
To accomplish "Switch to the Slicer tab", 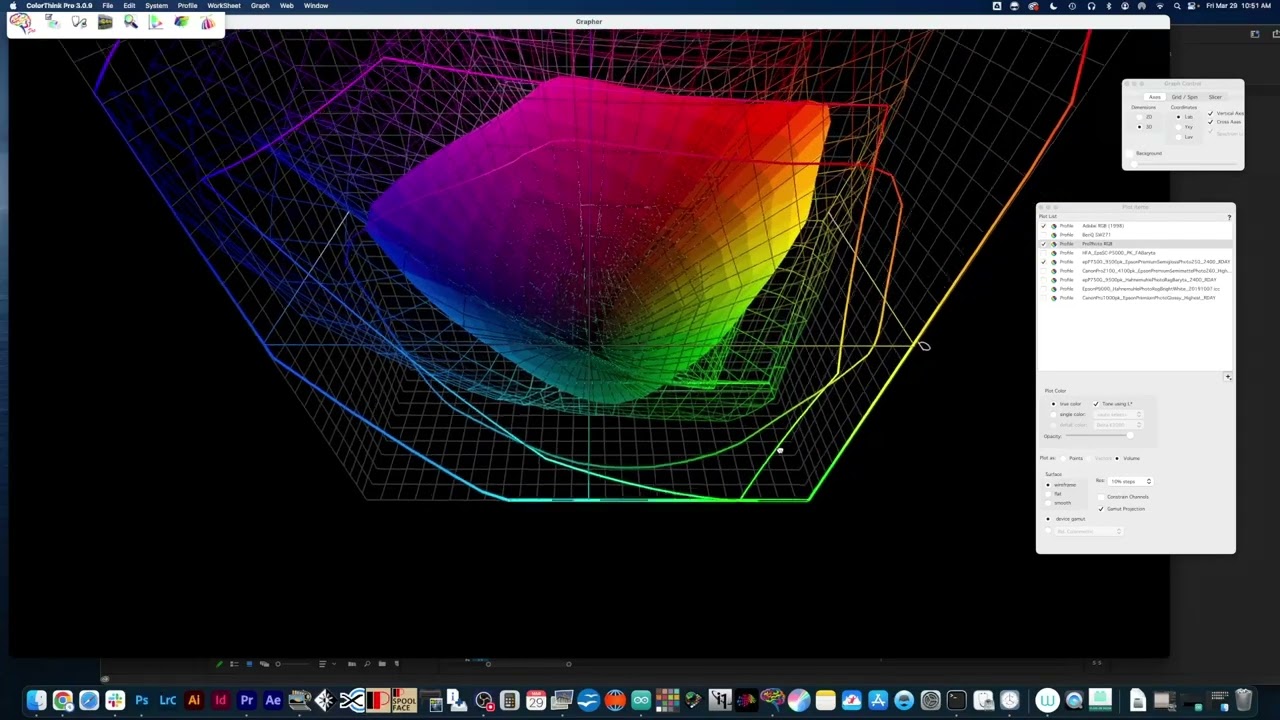I will click(x=1215, y=97).
